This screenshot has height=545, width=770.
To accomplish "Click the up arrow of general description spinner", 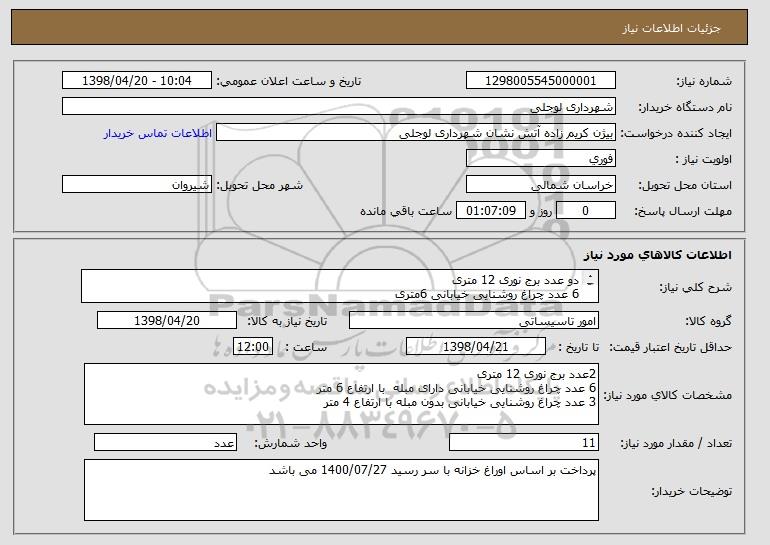I will [590, 276].
